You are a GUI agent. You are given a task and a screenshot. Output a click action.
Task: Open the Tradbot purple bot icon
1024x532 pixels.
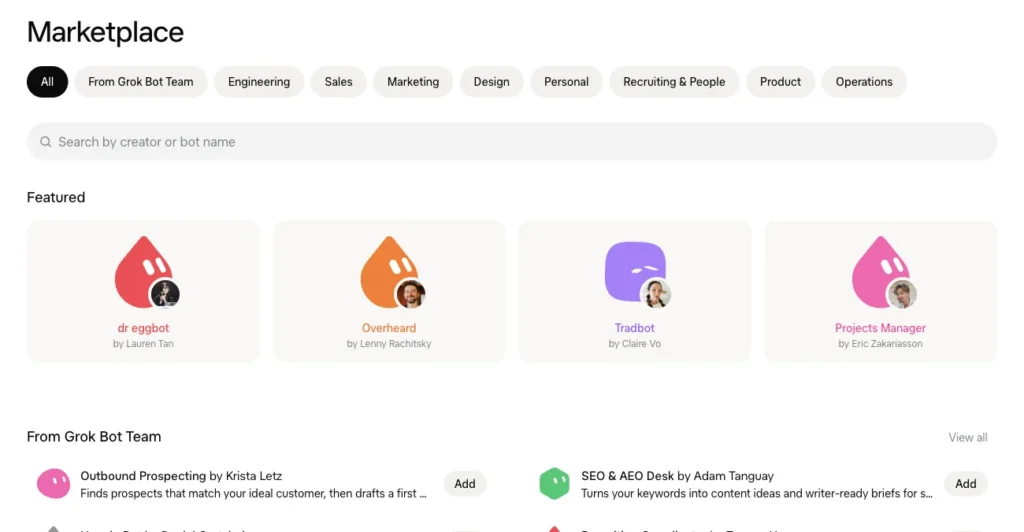pyautogui.click(x=634, y=272)
